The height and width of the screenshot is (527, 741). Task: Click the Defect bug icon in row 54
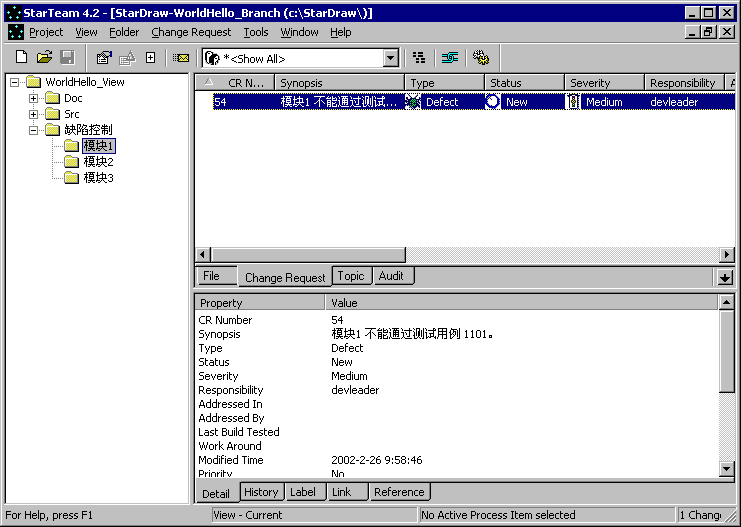413,102
